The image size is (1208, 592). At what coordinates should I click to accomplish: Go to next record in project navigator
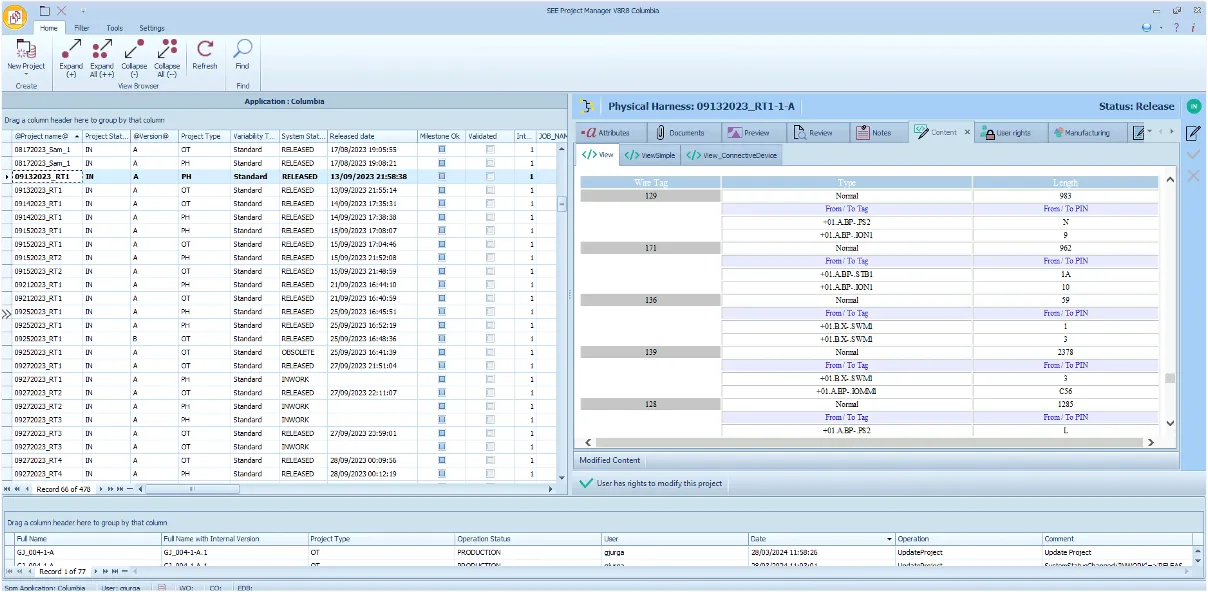[x=99, y=489]
